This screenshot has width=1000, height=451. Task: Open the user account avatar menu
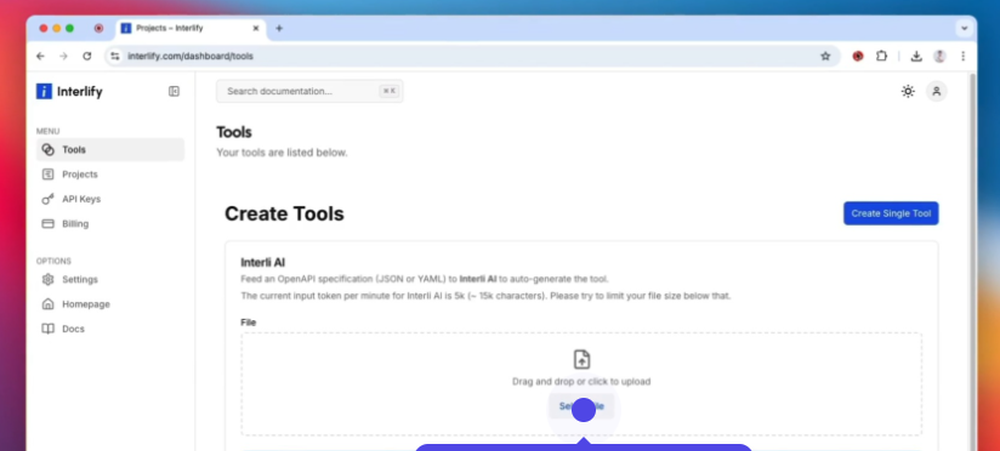tap(936, 91)
